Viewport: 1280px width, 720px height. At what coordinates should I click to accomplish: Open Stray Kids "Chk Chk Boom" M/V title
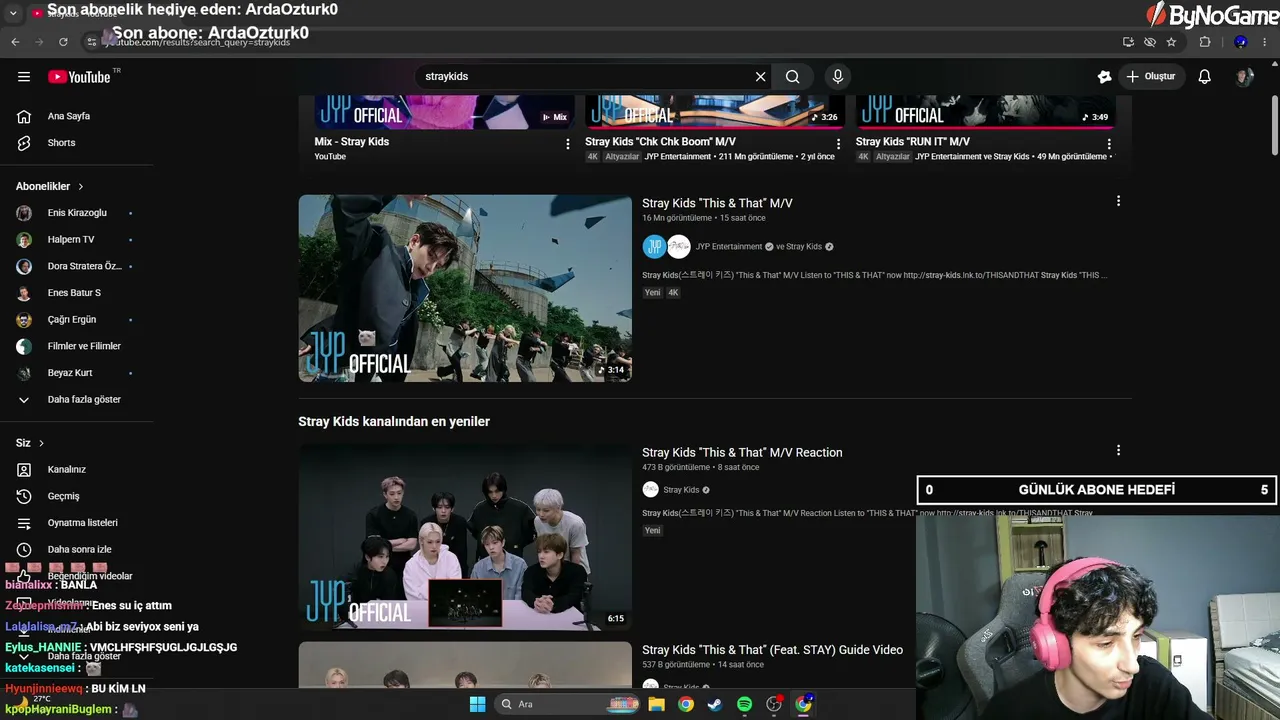point(660,142)
